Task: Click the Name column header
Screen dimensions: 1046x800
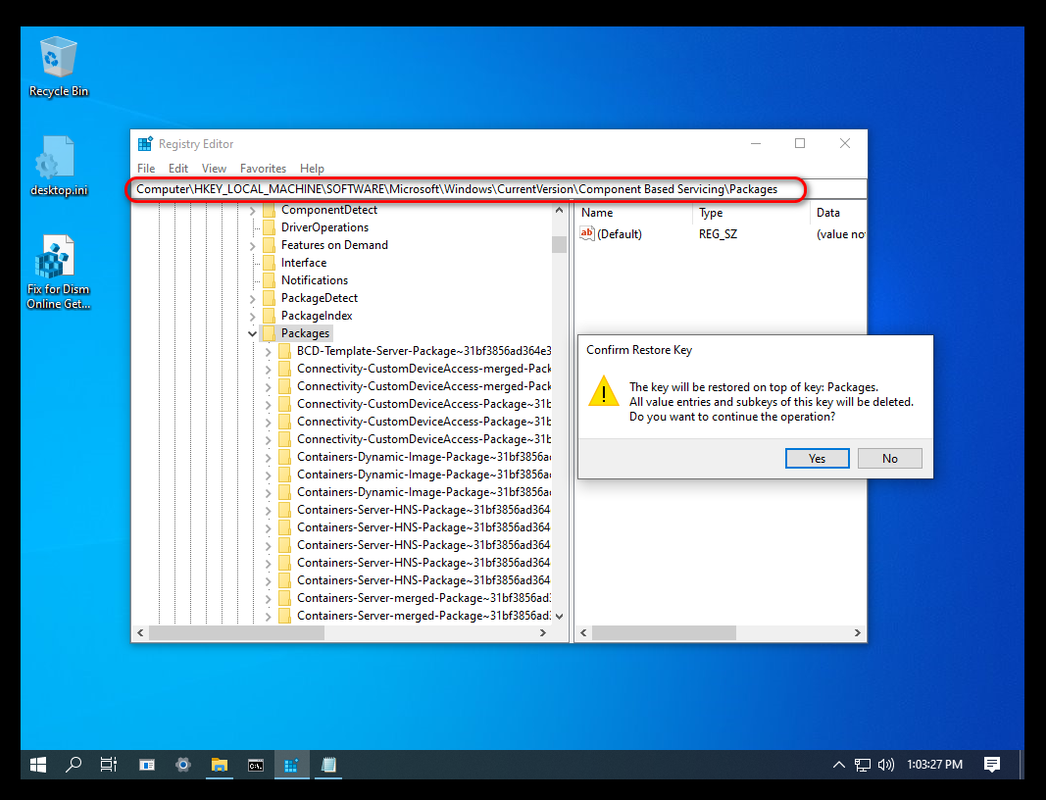Action: coord(634,213)
